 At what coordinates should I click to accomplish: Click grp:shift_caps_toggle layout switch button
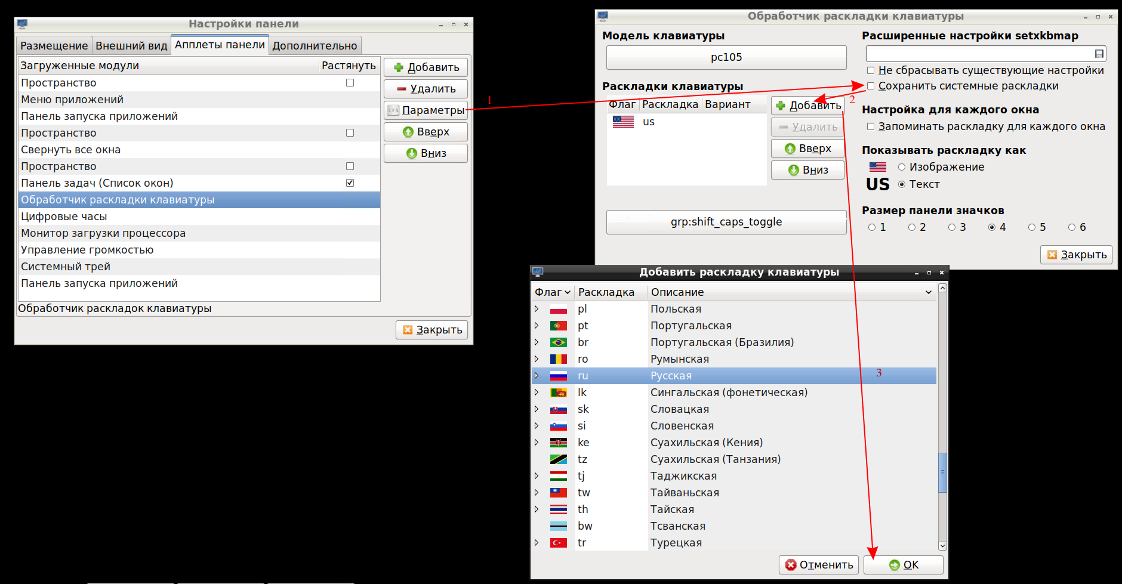726,222
